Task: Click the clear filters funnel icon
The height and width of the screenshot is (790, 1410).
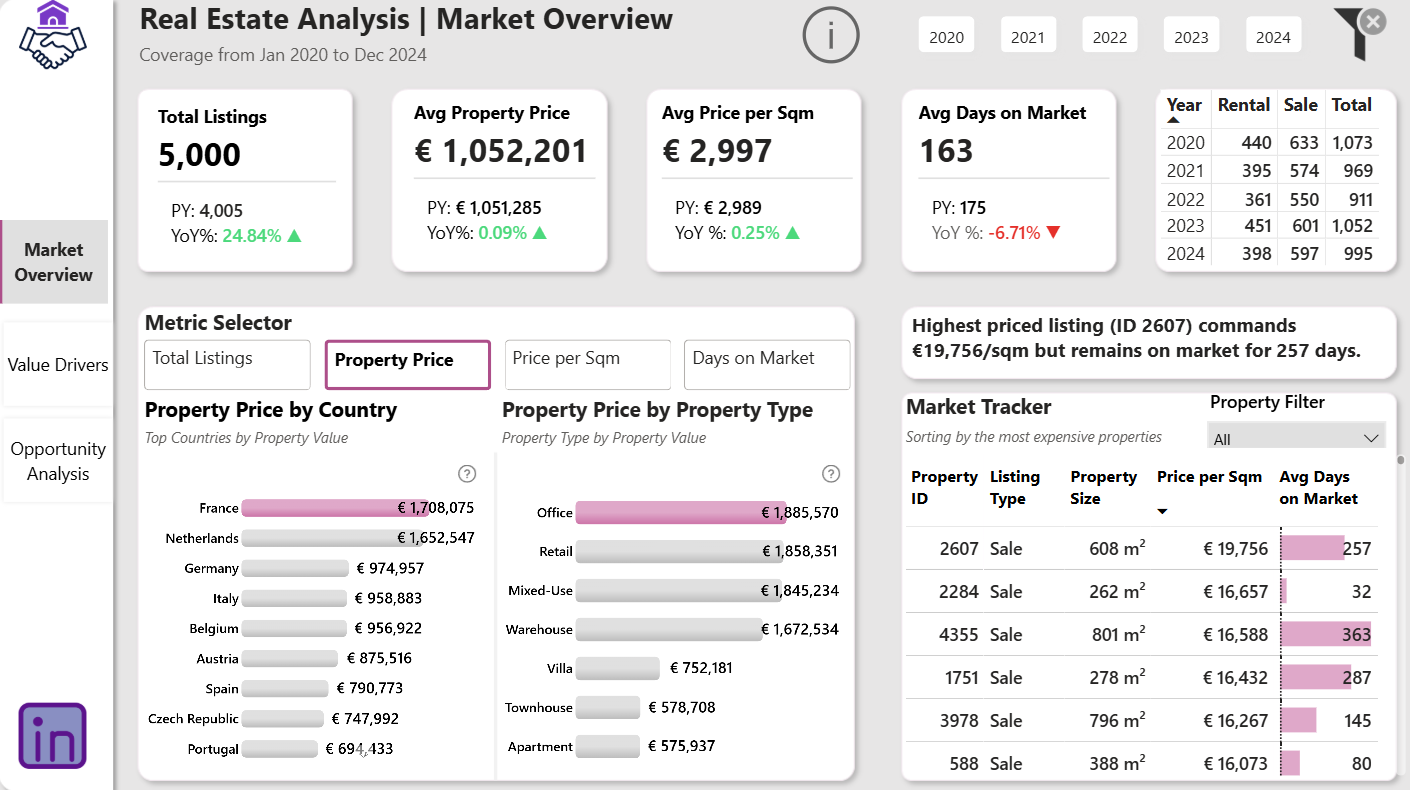Action: pos(1359,33)
